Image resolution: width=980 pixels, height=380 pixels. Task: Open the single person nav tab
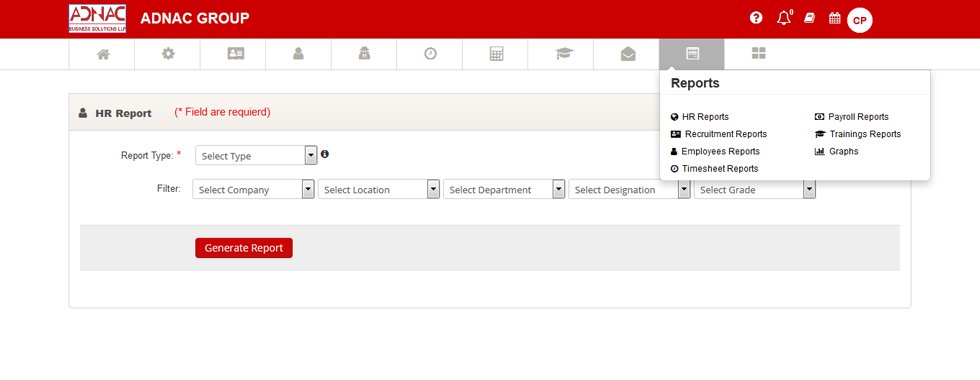(x=299, y=54)
